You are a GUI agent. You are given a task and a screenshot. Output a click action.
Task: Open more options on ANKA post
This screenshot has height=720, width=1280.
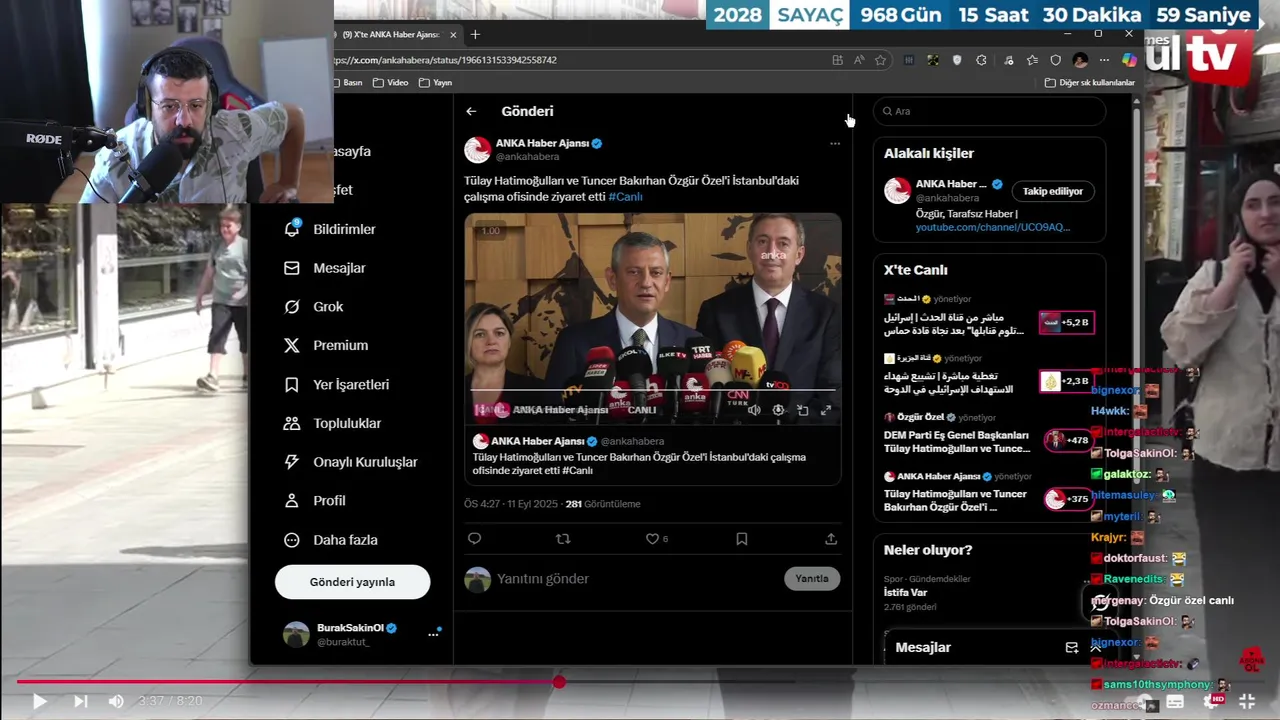coord(835,143)
